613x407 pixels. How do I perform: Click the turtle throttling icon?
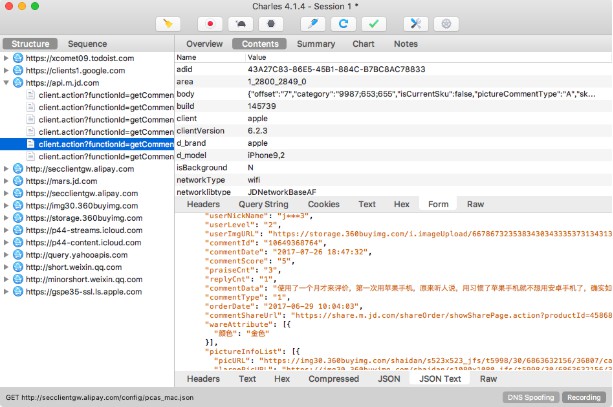tap(240, 24)
